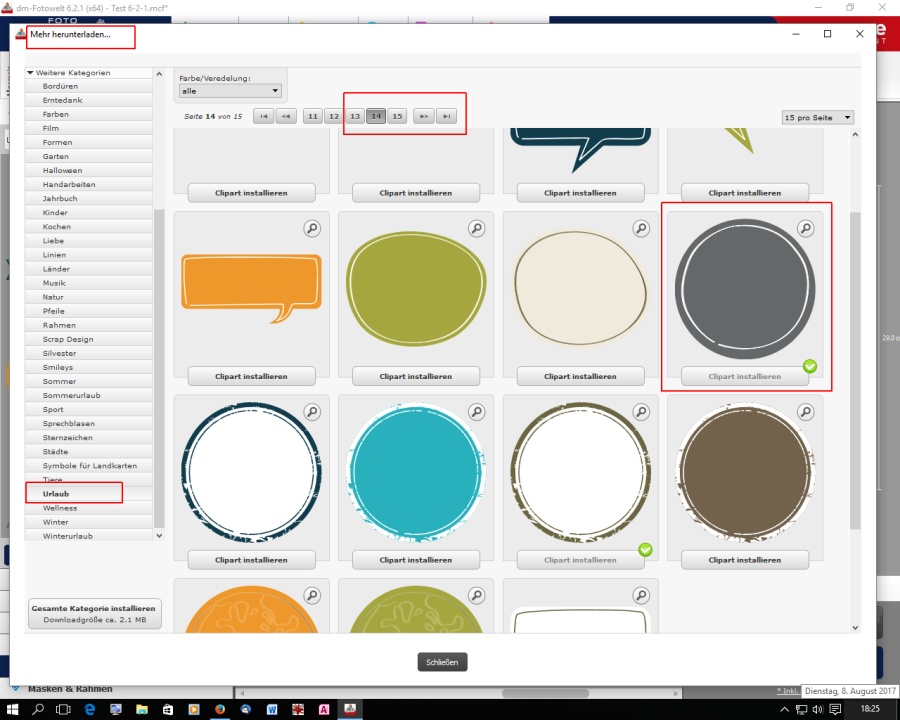Go to page 15

tap(397, 117)
